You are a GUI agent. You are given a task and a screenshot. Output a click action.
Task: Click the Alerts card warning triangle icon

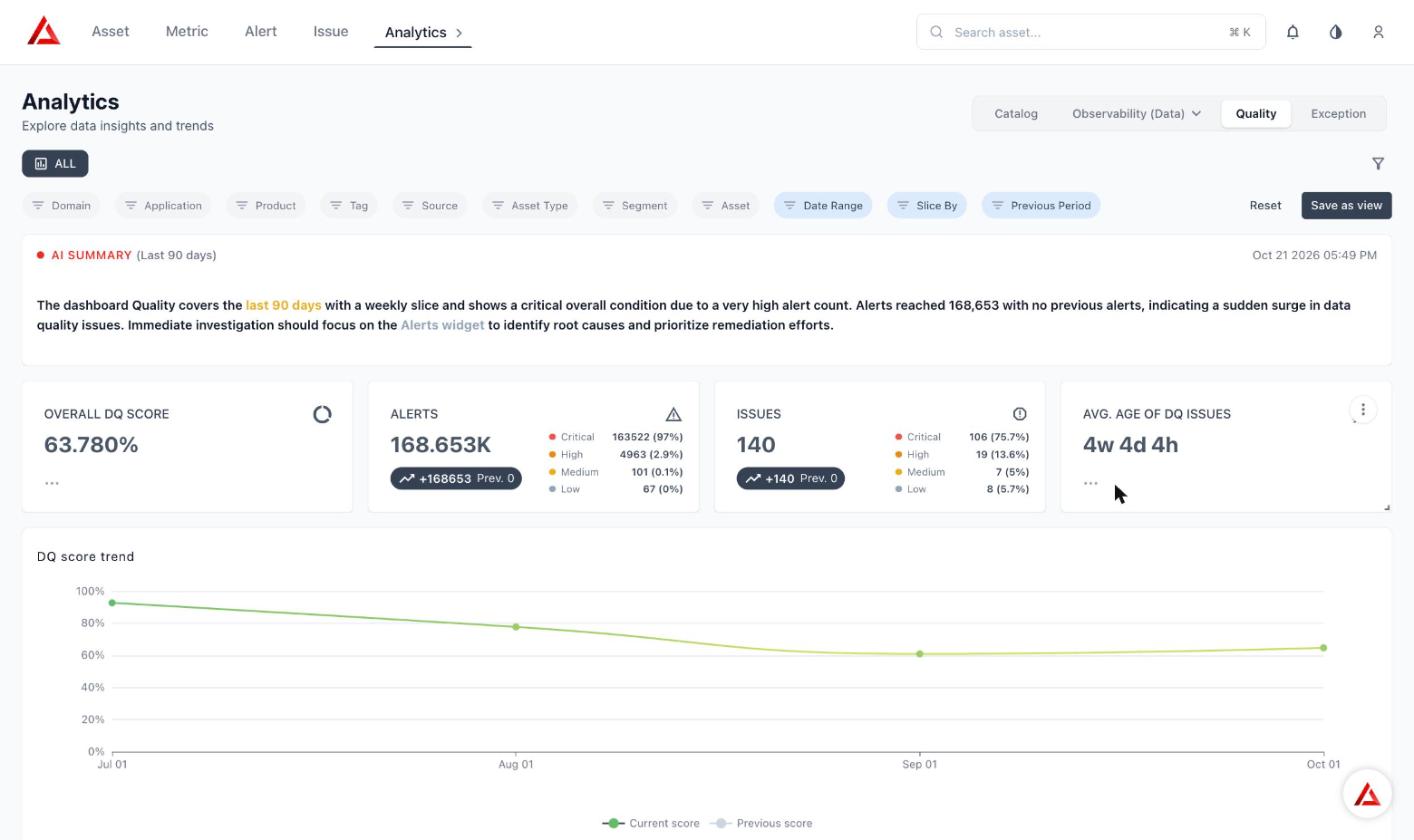673,414
